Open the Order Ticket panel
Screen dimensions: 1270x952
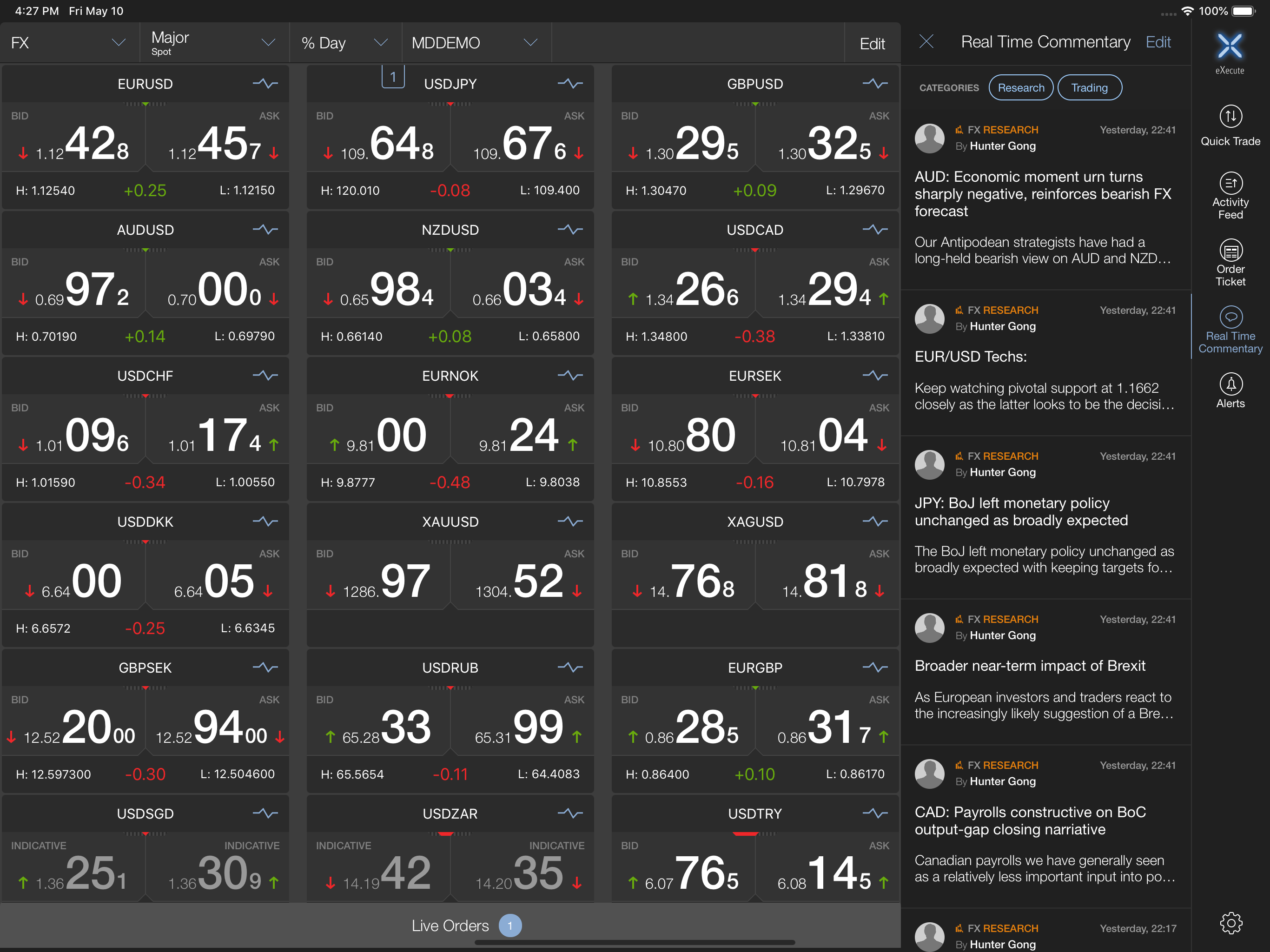(1230, 263)
